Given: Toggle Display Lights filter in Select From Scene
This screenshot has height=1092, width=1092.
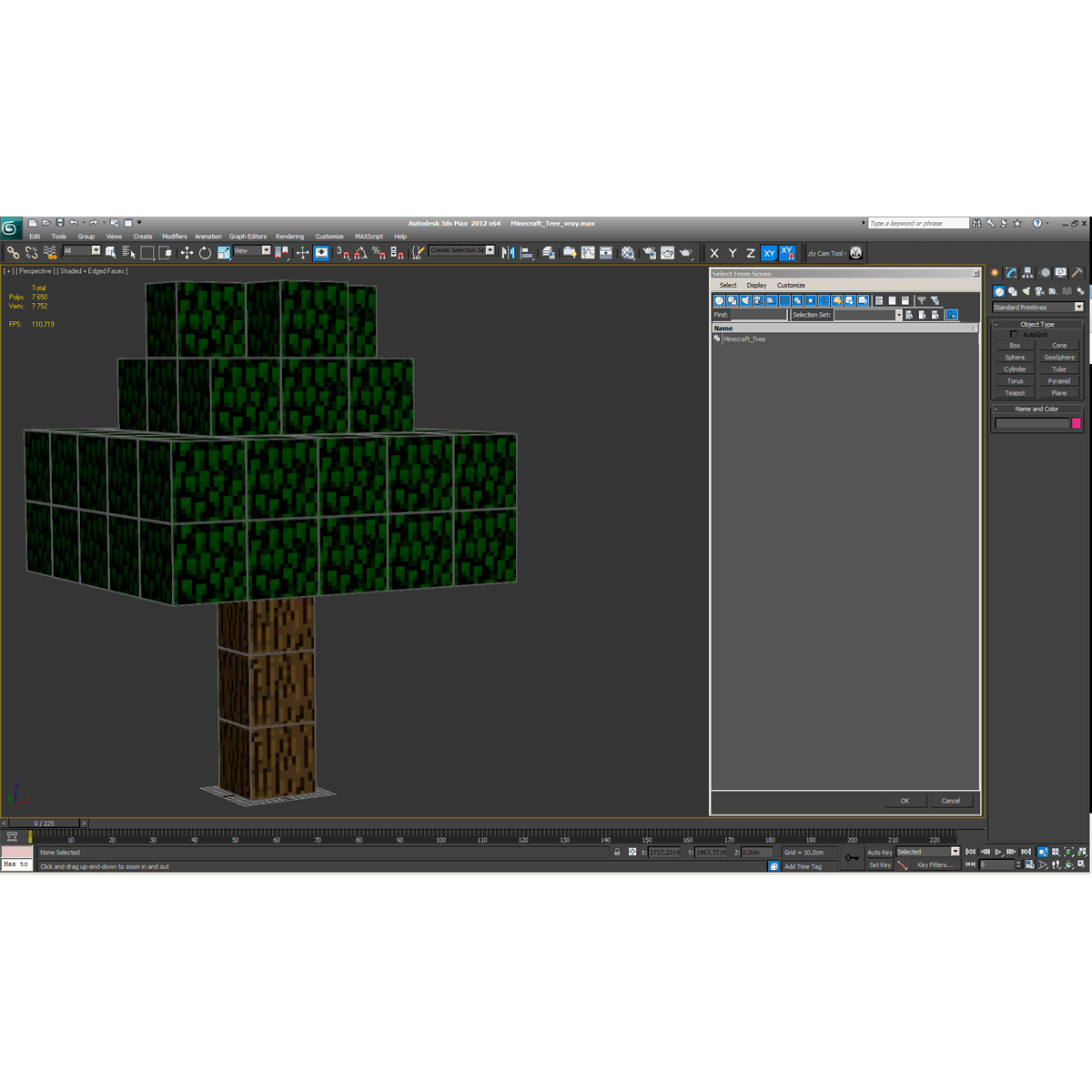Looking at the screenshot, I should (x=745, y=300).
